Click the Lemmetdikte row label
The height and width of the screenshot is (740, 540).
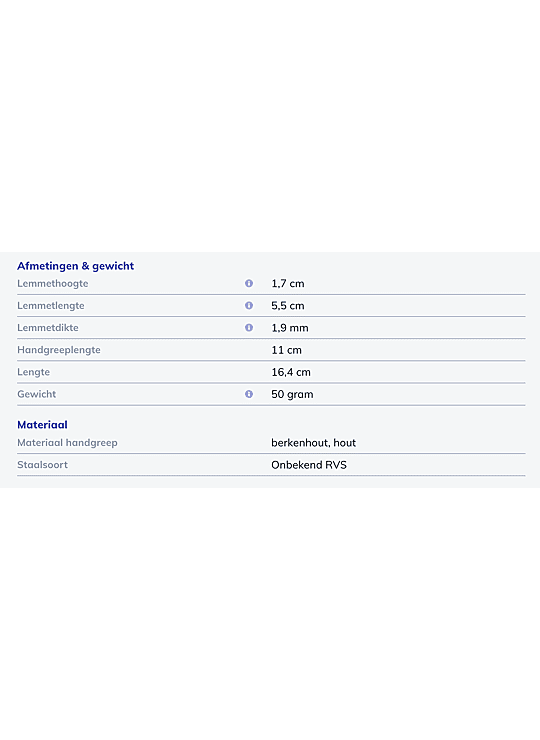coord(48,328)
